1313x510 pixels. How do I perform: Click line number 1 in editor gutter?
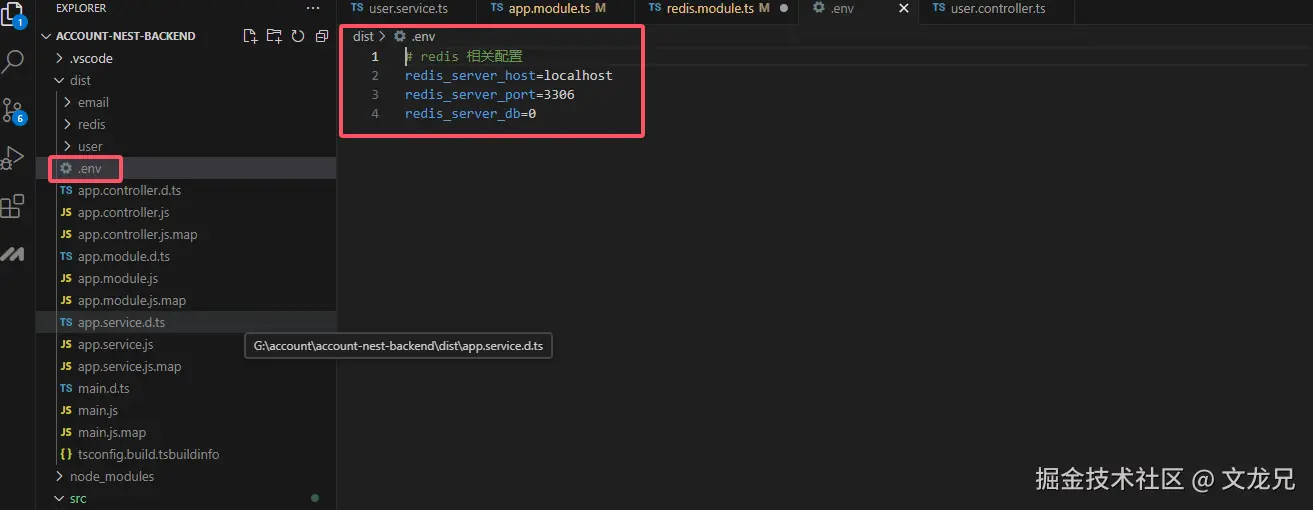pyautogui.click(x=375, y=56)
